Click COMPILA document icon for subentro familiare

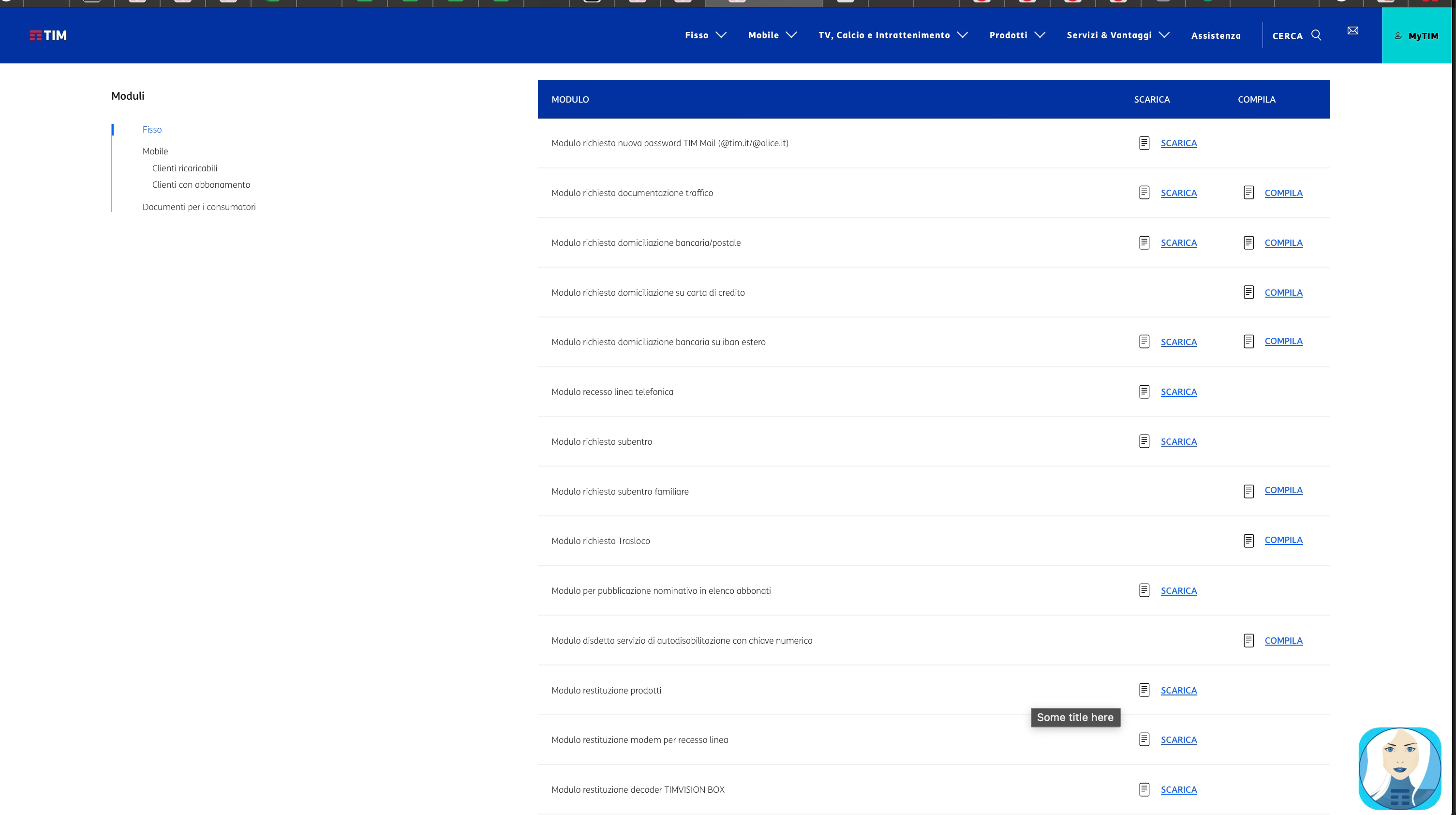click(1248, 492)
